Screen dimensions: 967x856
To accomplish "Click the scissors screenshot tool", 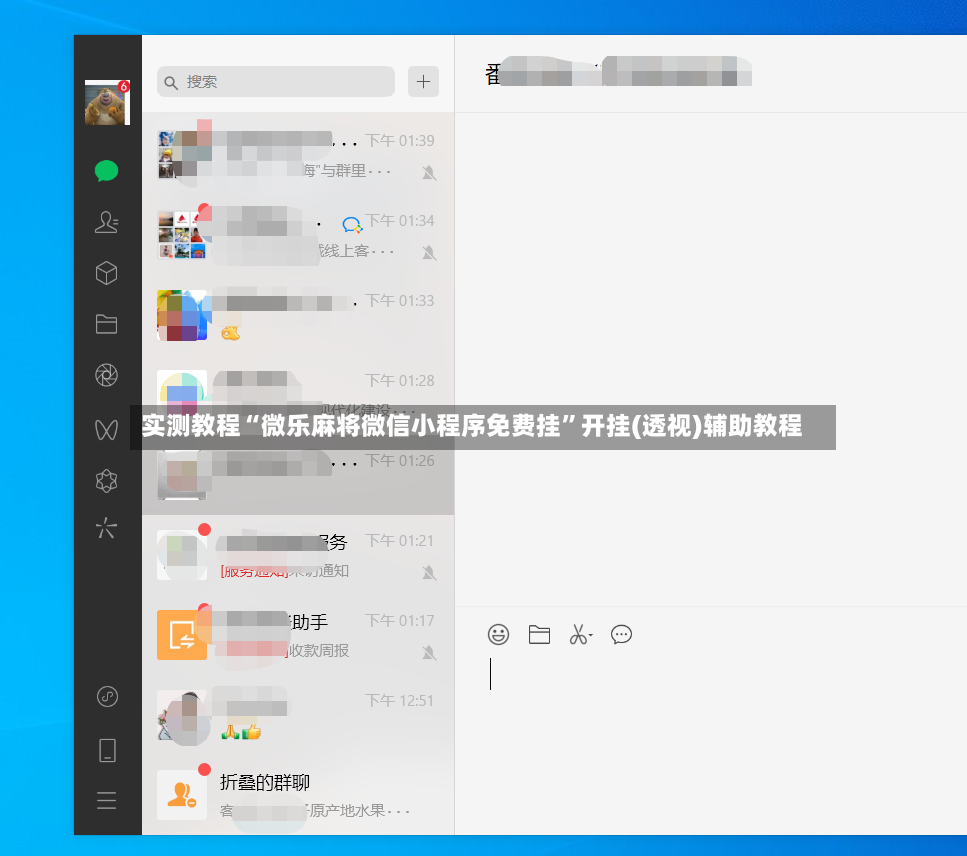I will [x=580, y=634].
